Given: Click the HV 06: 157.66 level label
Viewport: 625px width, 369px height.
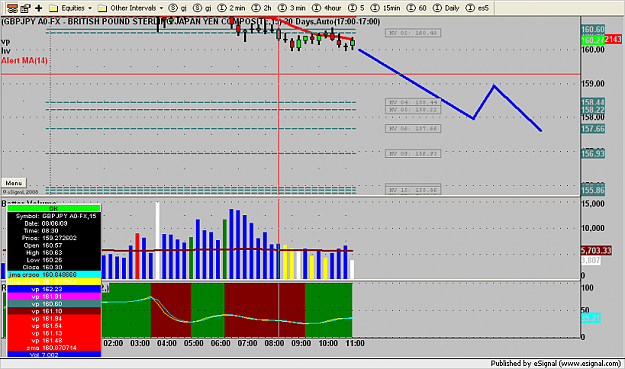Looking at the screenshot, I should click(413, 129).
